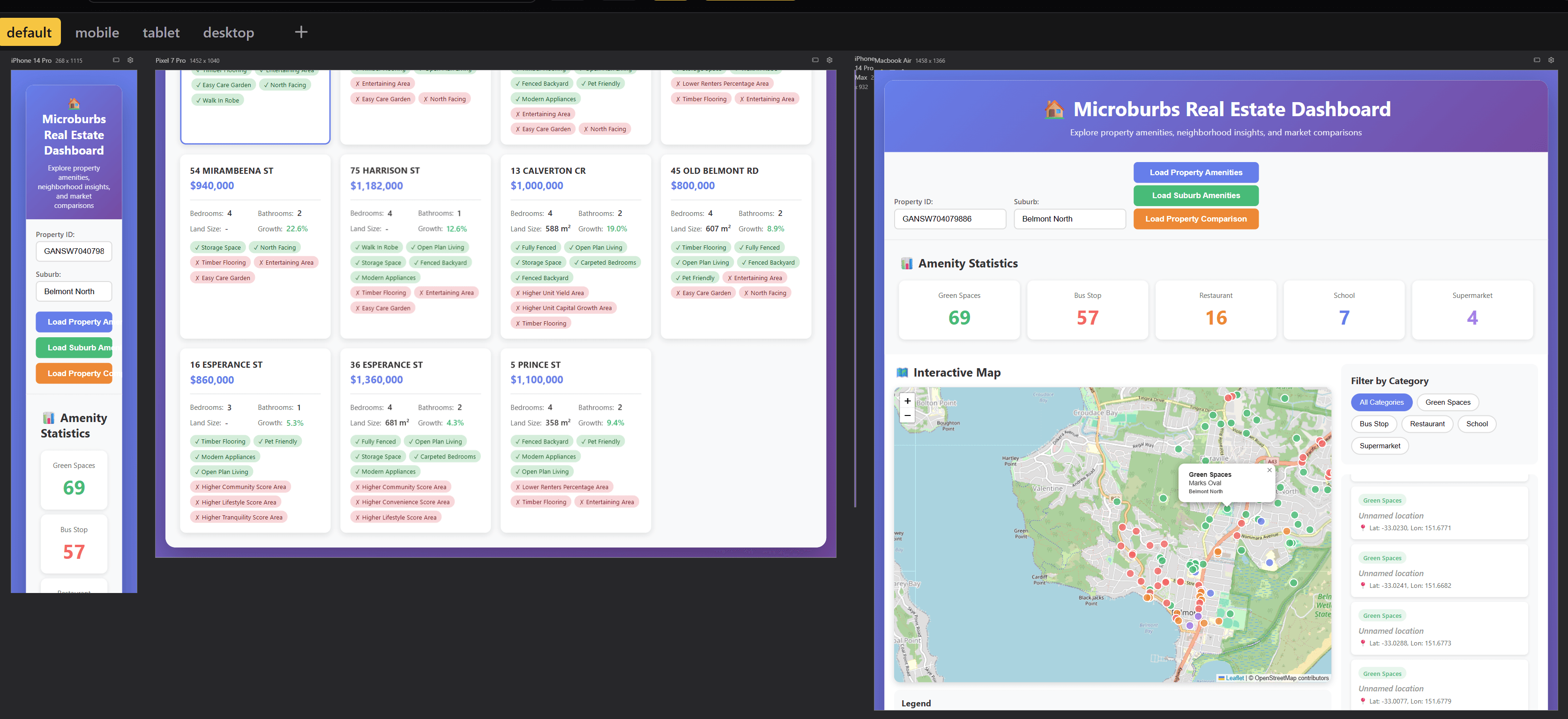Open the desktop viewport tab

228,32
